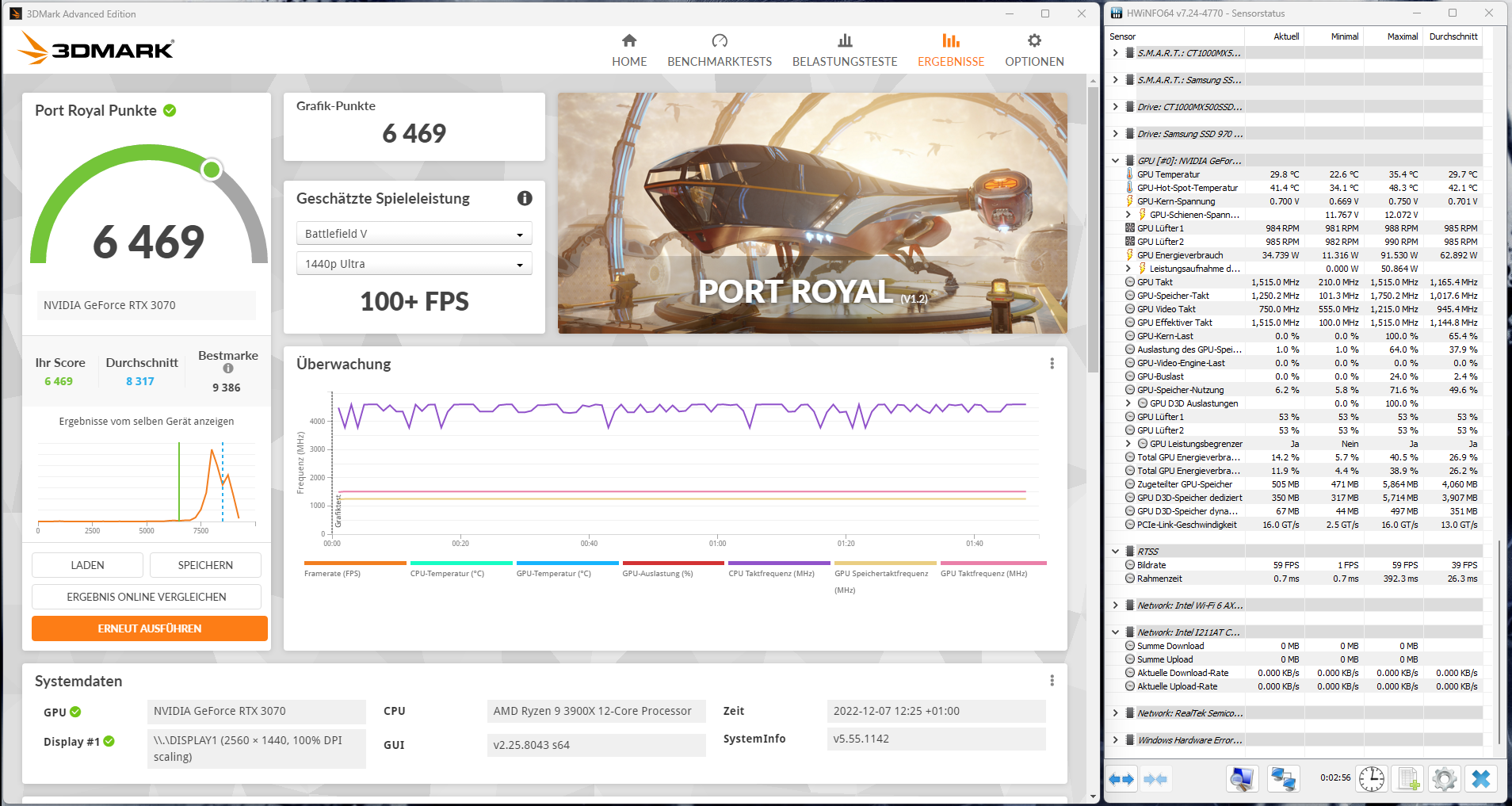Click the SPEICHERN button

(x=205, y=565)
